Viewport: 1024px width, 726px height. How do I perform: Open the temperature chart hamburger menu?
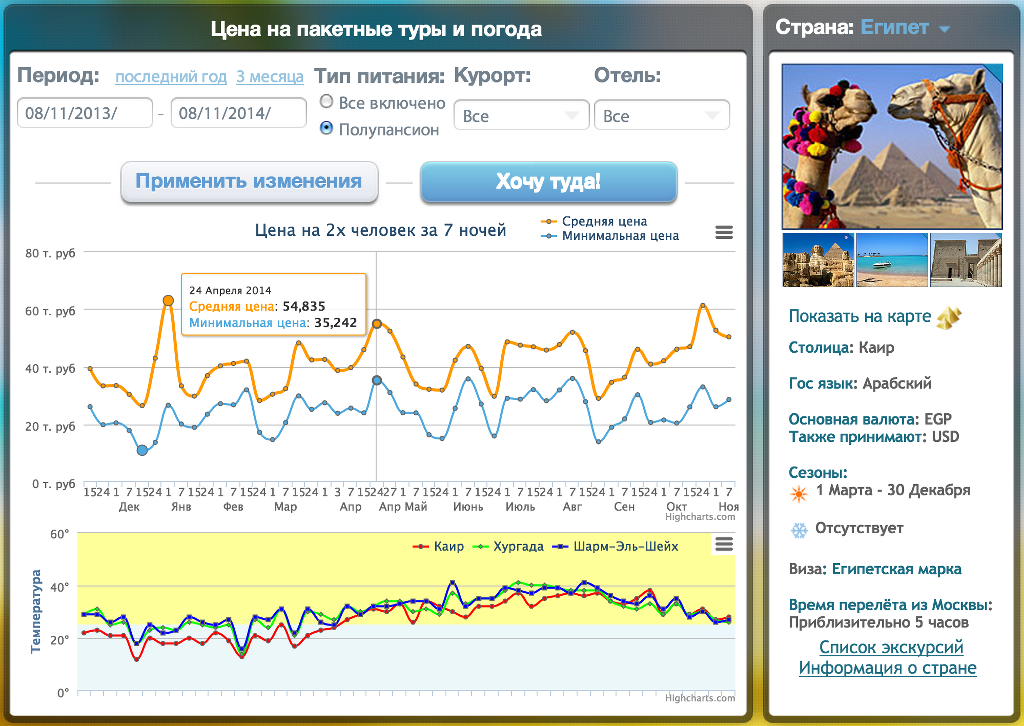(x=724, y=544)
